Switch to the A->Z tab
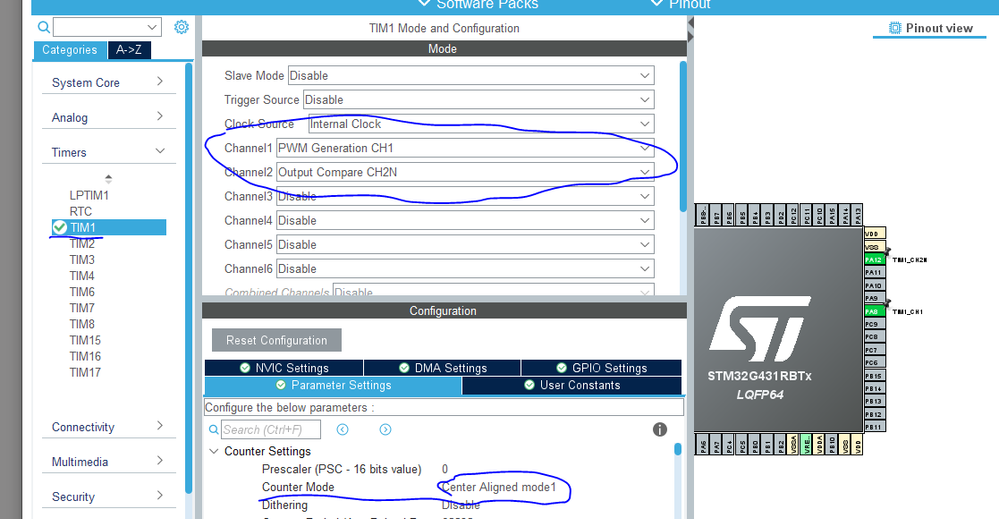Screen dimensions: 999x519 [x=129, y=50]
